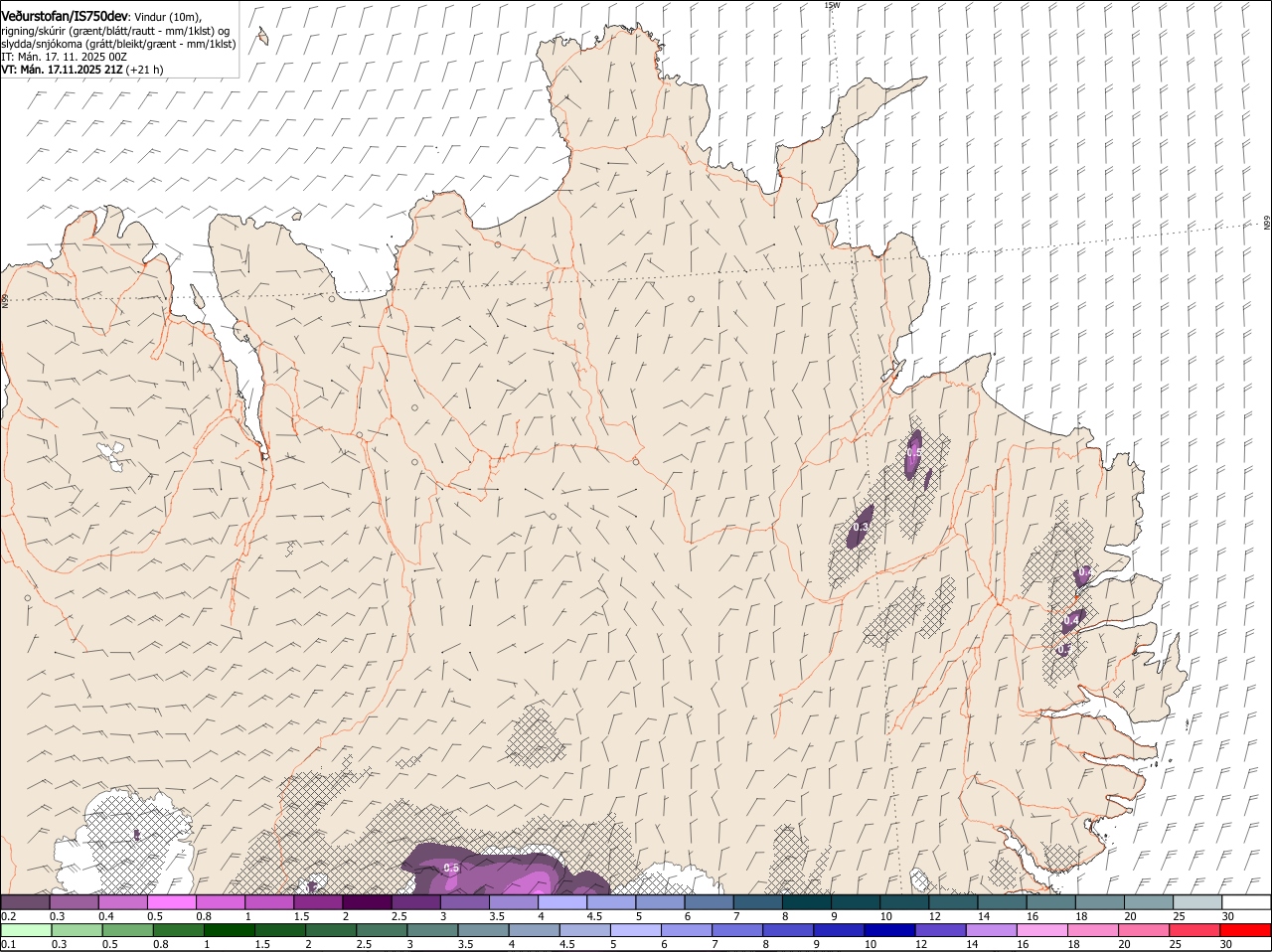This screenshot has height=952, width=1272.
Task: Select the 'rigning/skúrir' description line
Action: click(115, 31)
